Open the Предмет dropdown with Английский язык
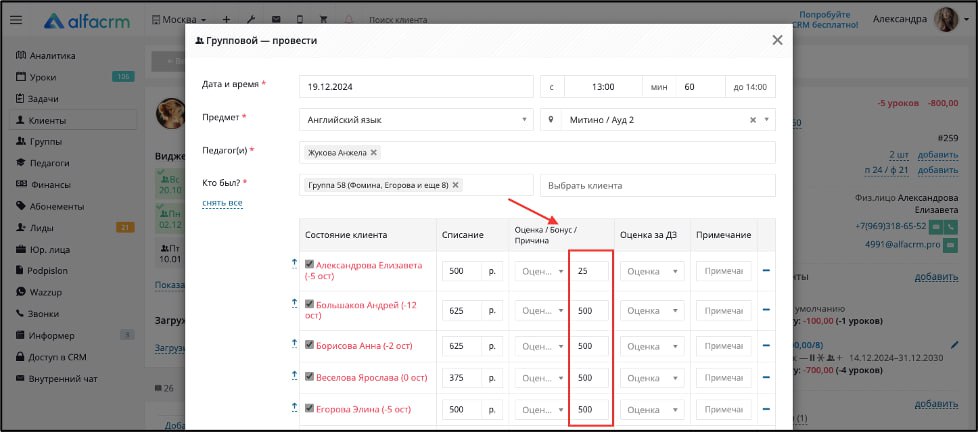This screenshot has width=979, height=433. 416,120
